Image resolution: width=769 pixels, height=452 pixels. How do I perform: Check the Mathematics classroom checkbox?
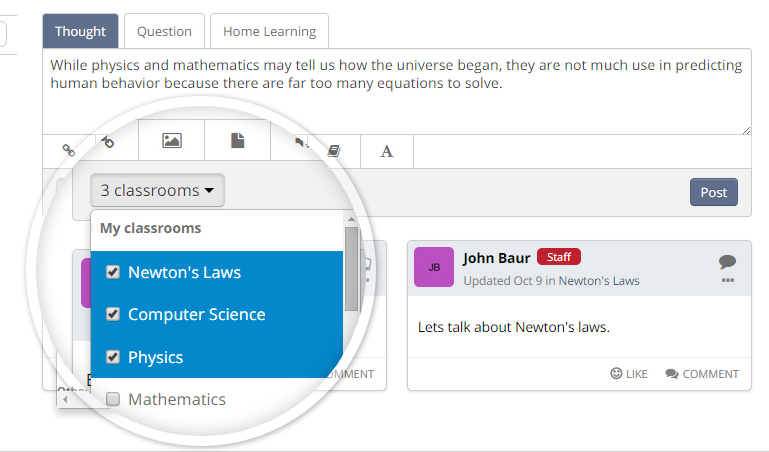tap(113, 399)
